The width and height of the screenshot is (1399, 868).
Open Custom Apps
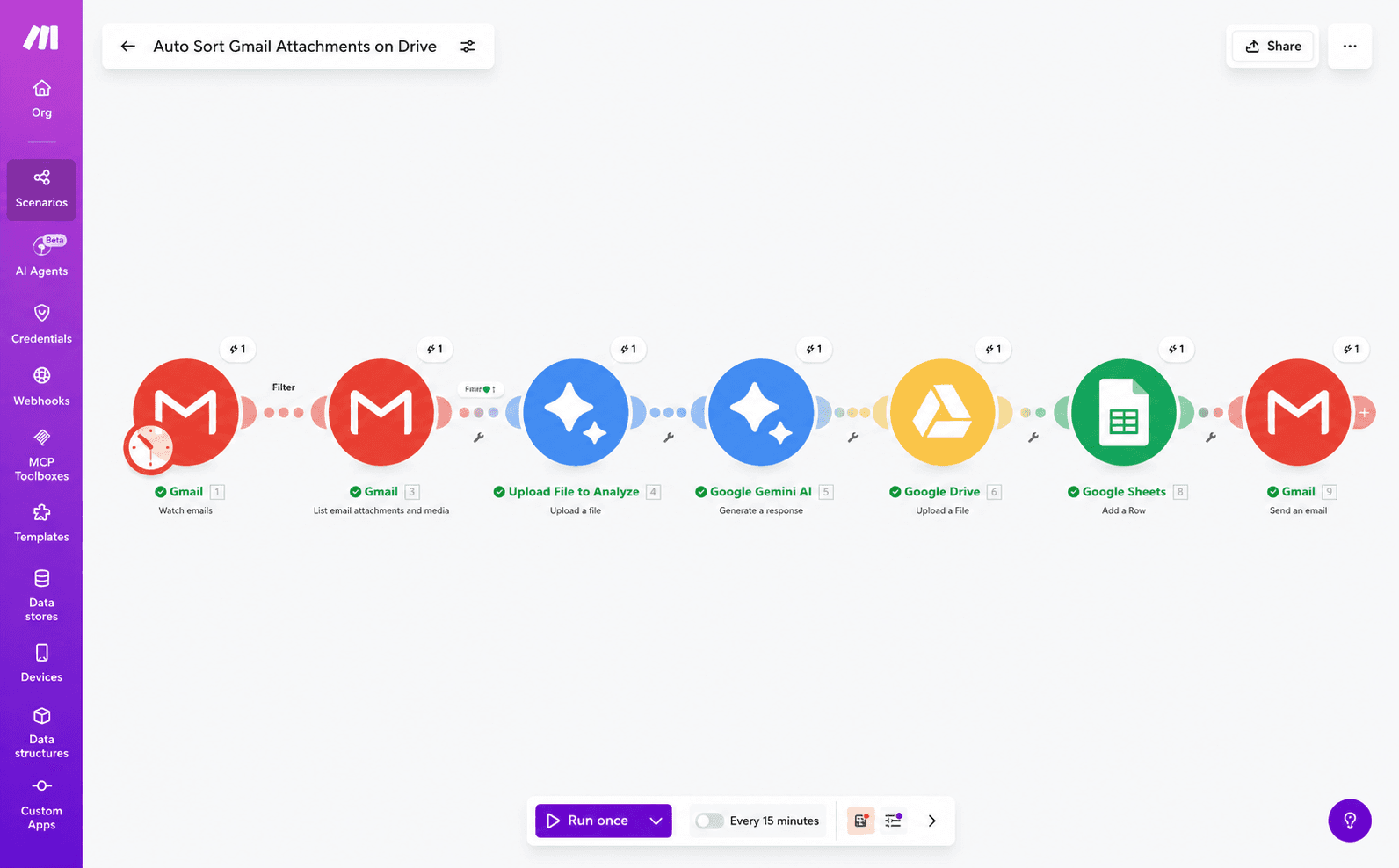pyautogui.click(x=41, y=804)
